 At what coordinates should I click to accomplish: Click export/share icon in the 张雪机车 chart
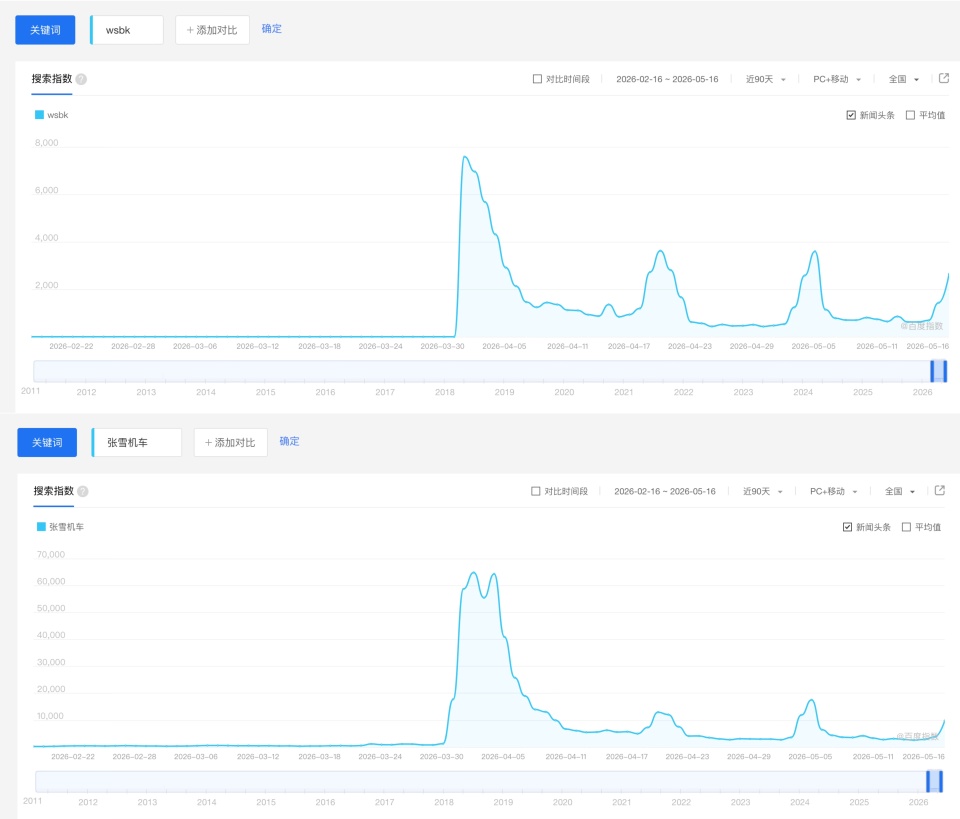pyautogui.click(x=940, y=490)
